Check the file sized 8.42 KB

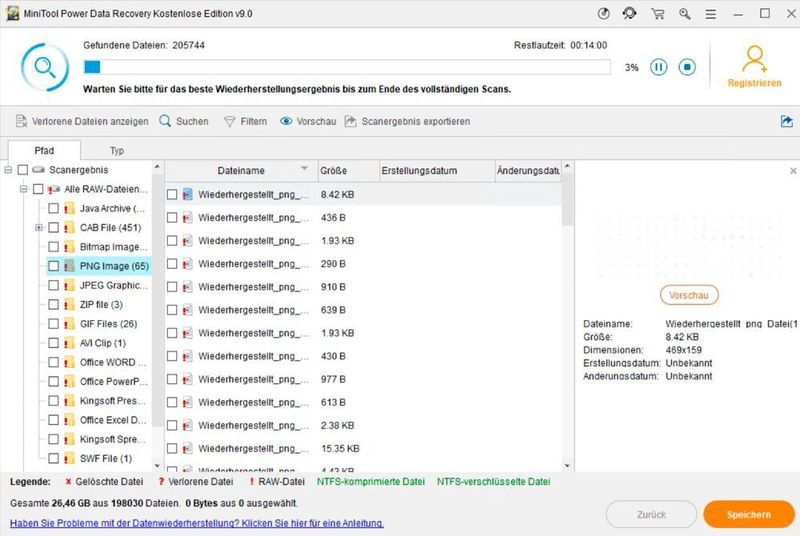coord(172,194)
